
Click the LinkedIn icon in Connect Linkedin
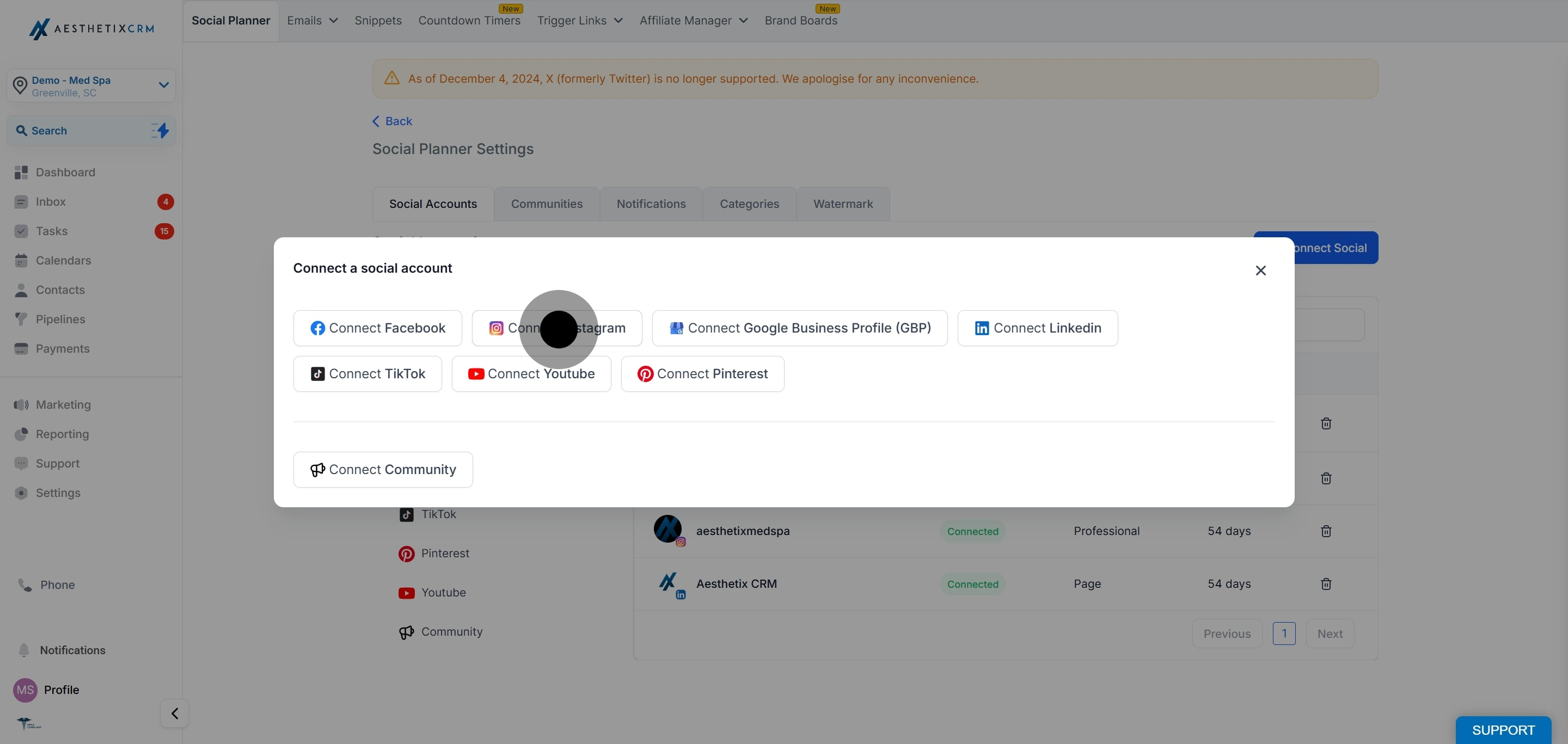pos(981,329)
